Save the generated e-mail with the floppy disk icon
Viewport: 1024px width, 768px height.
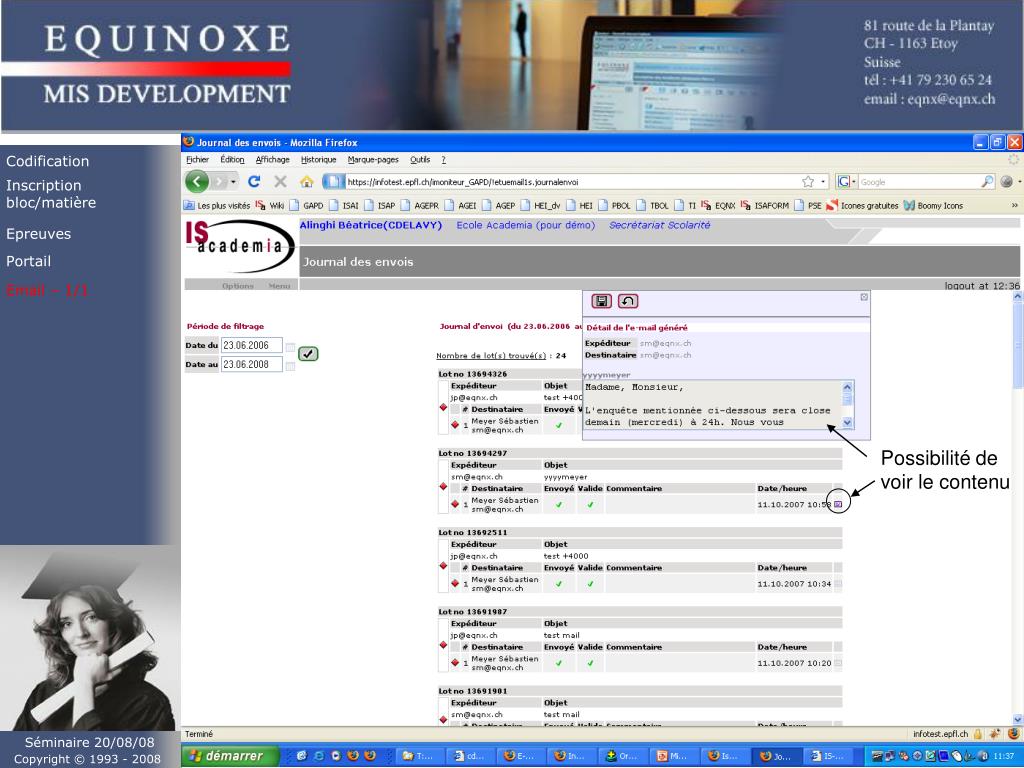click(x=601, y=301)
